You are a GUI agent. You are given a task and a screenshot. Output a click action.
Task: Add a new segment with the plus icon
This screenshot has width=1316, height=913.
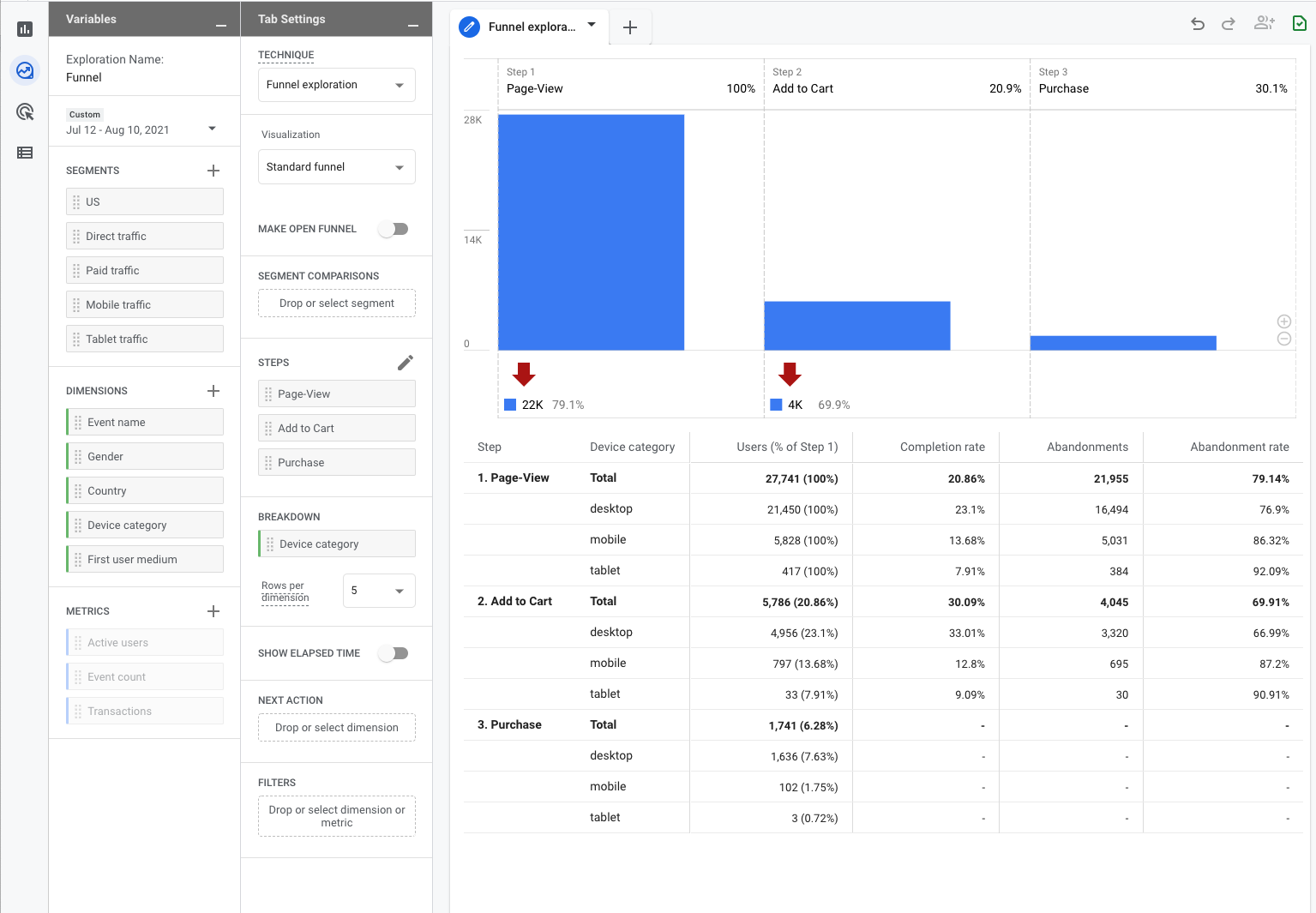tap(213, 171)
